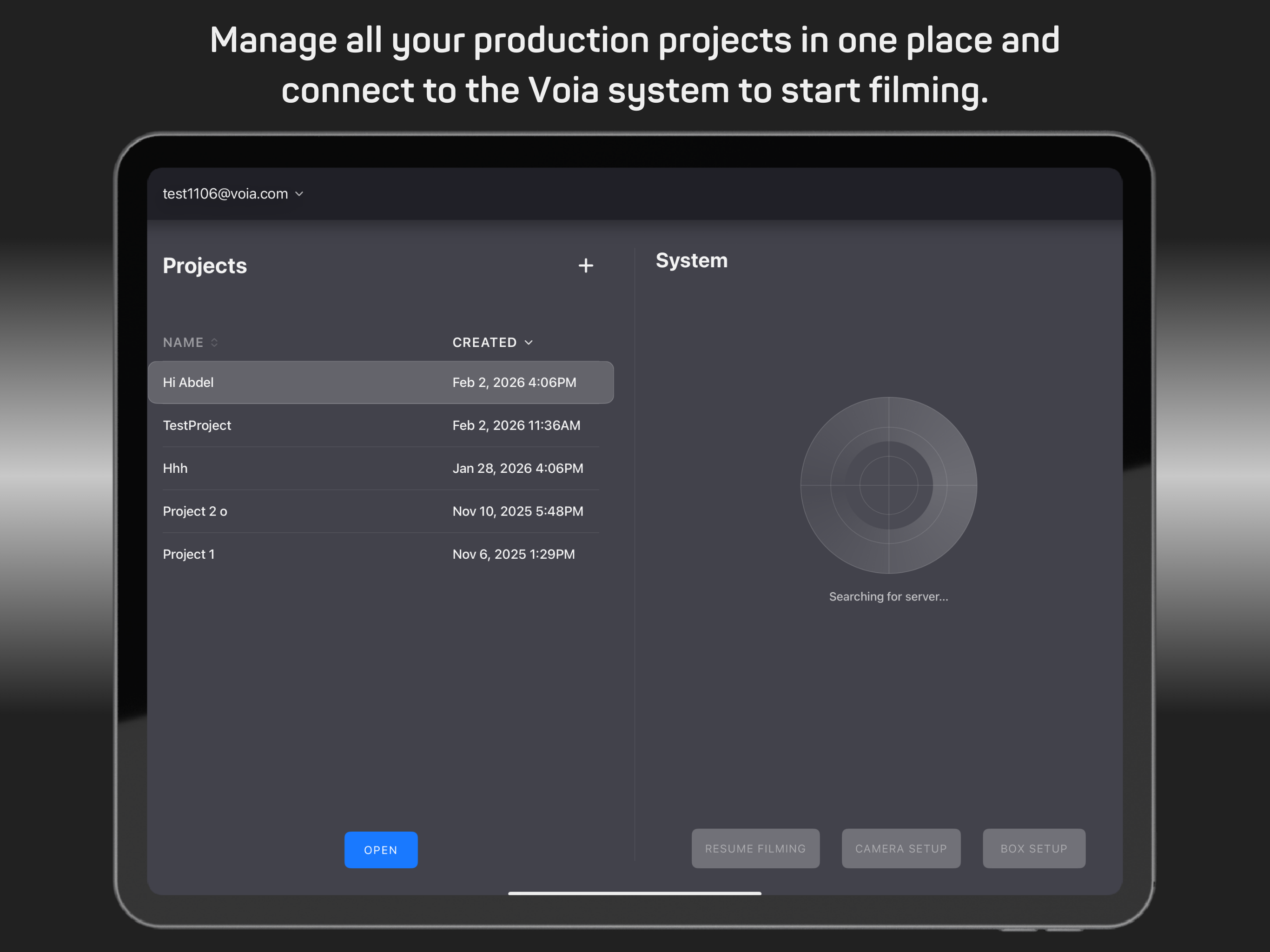Sort projects by the CREATED column
Screen dimensions: 1270x952
pos(493,342)
